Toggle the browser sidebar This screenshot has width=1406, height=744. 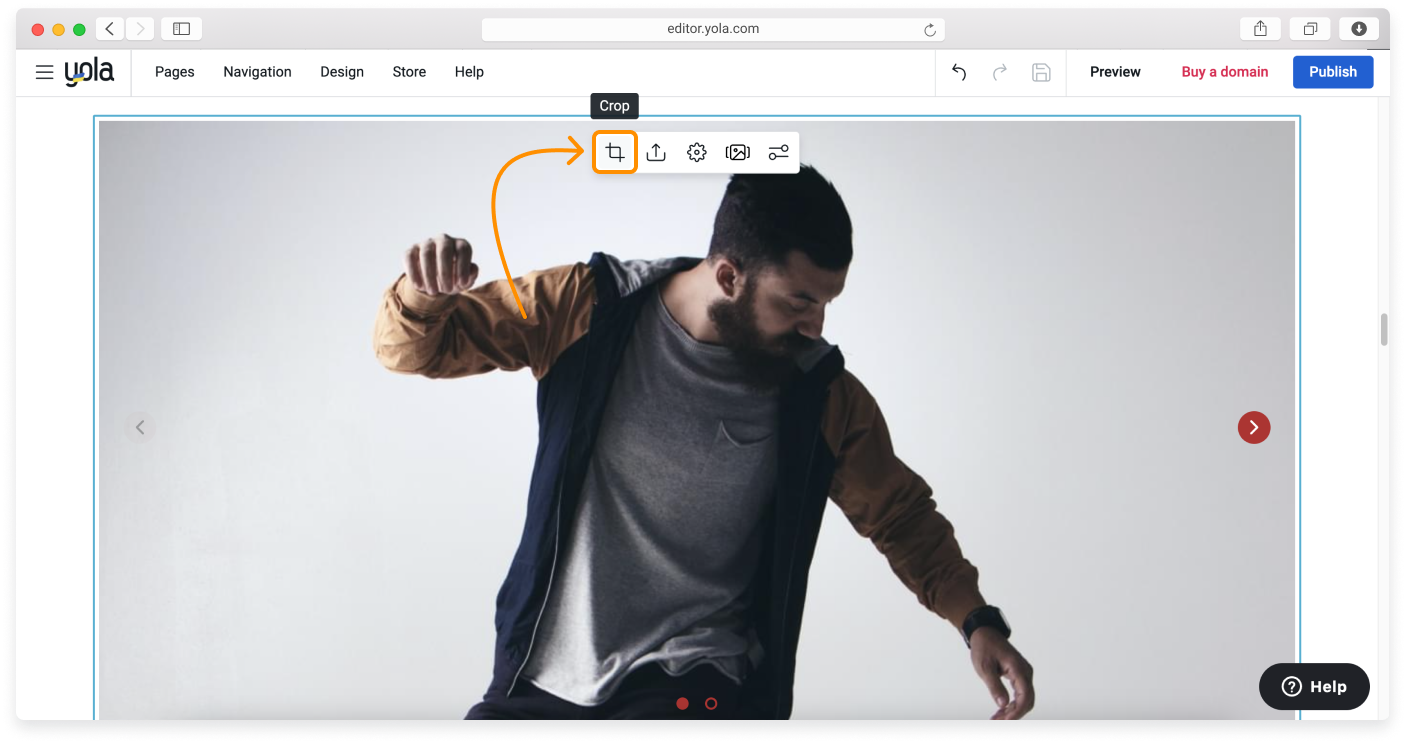[181, 28]
